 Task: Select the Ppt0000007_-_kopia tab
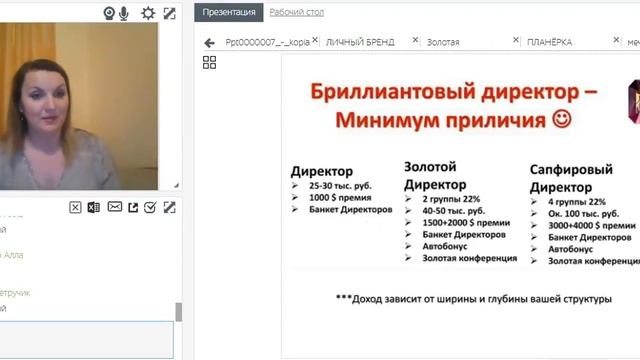[x=268, y=42]
